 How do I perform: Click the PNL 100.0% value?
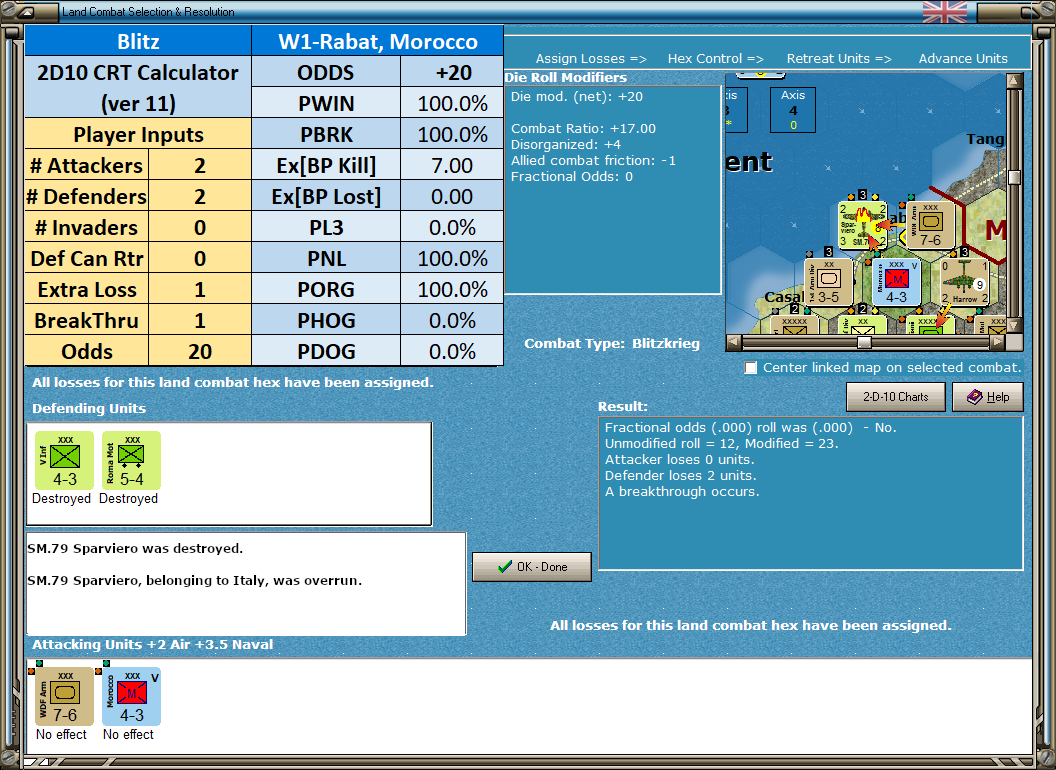pos(452,258)
